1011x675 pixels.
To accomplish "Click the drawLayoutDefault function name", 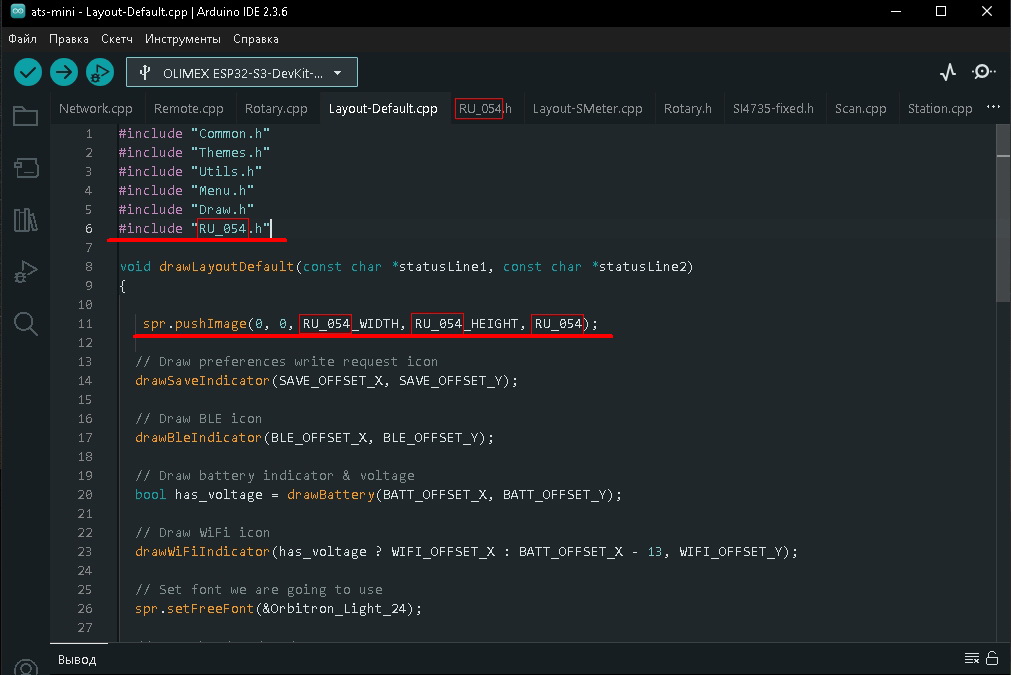I will pos(226,266).
